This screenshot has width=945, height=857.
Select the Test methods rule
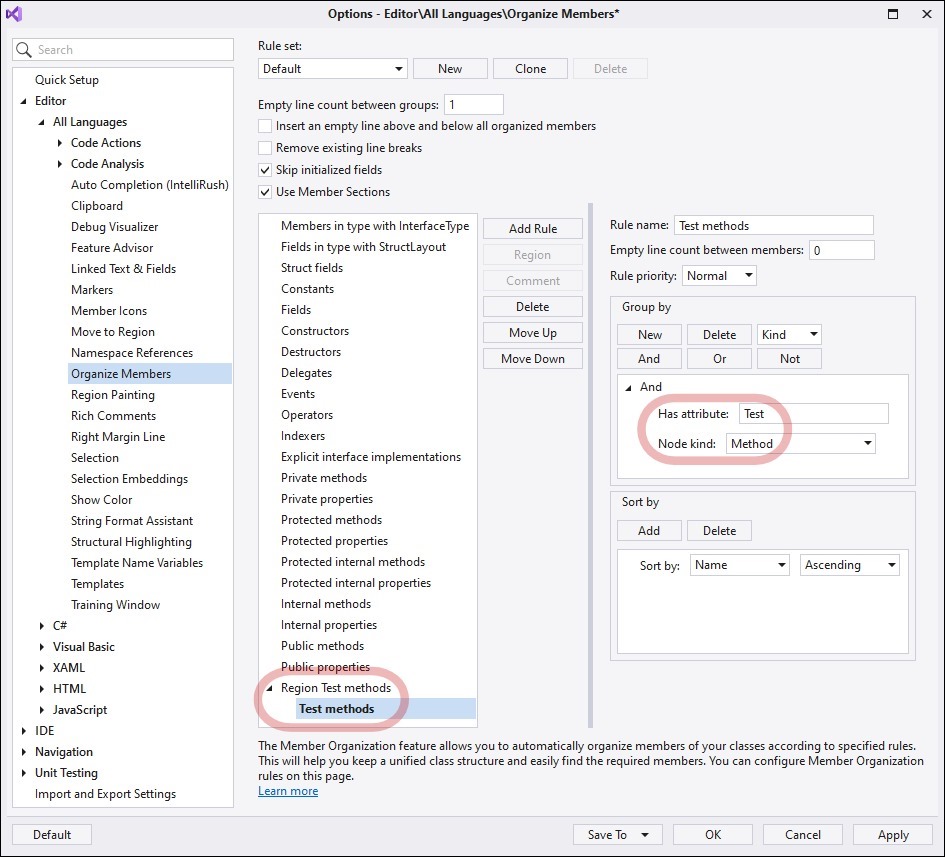[x=386, y=709]
